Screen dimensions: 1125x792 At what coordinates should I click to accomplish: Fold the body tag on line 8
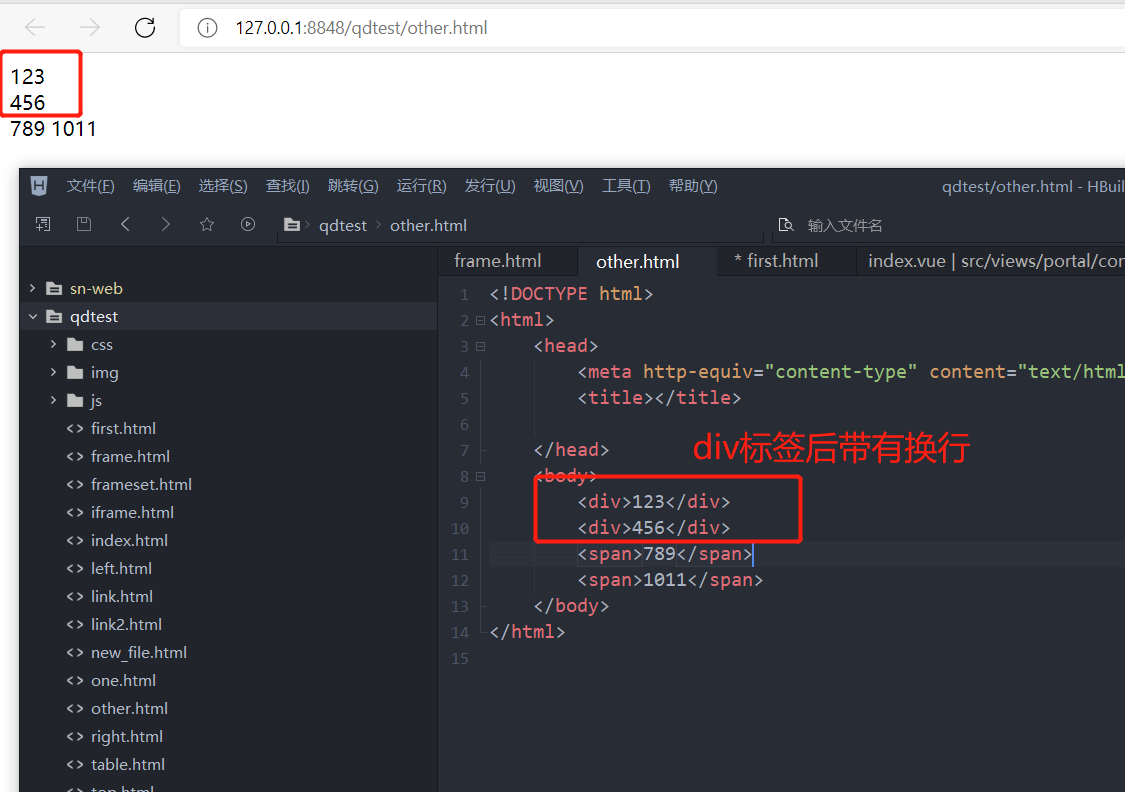click(481, 476)
